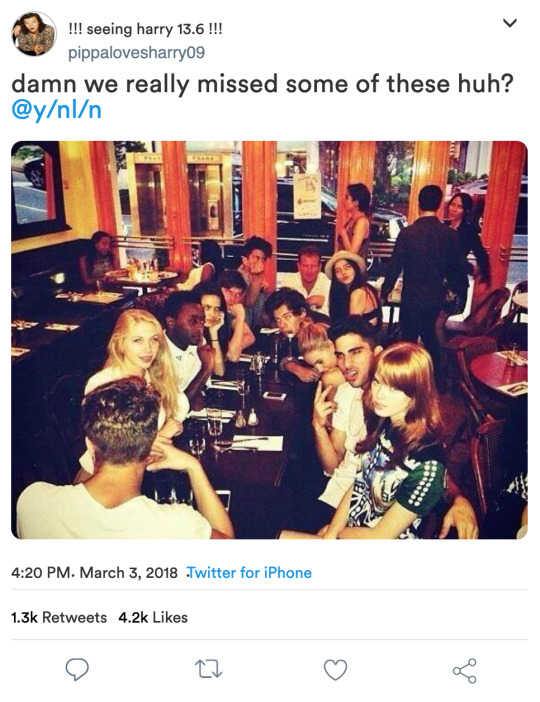This screenshot has width=540, height=702.
Task: Click the word Retweets in stats row
Action: point(74,617)
